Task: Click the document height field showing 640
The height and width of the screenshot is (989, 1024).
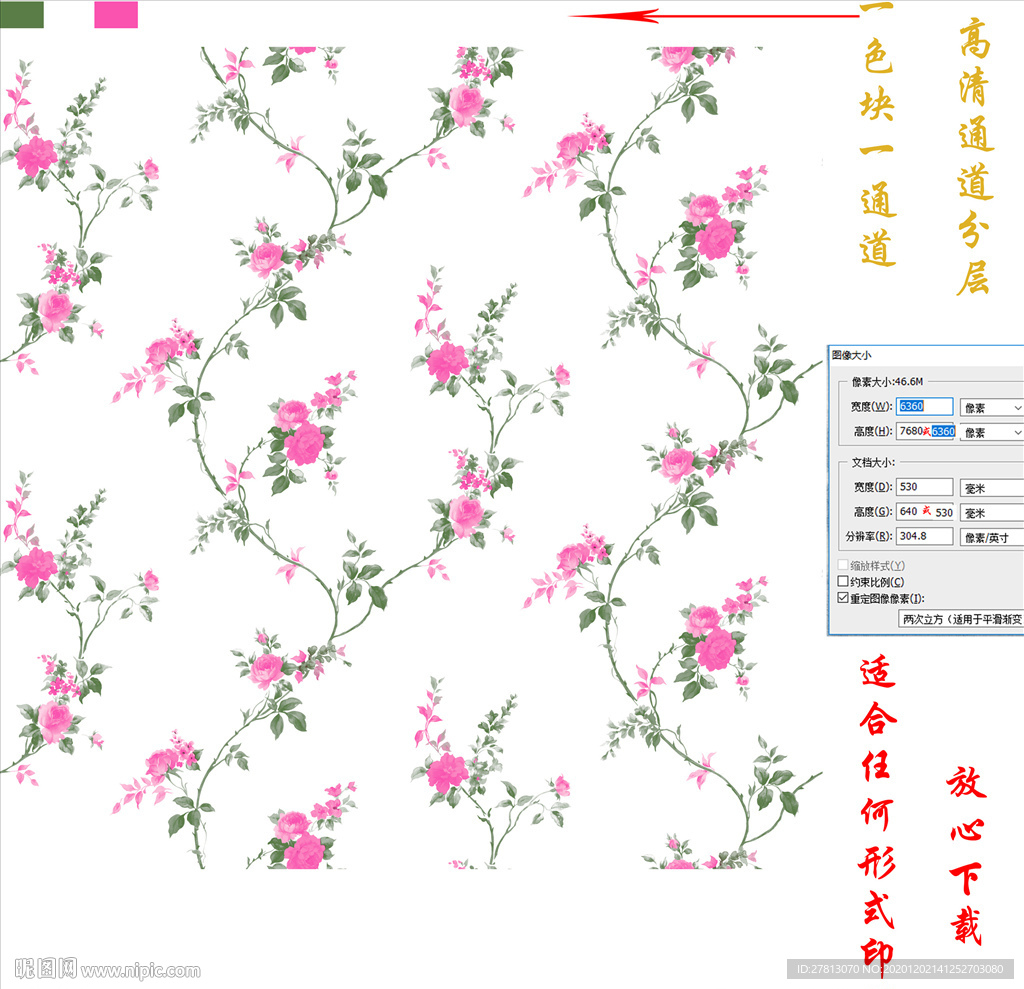Action: (x=924, y=512)
